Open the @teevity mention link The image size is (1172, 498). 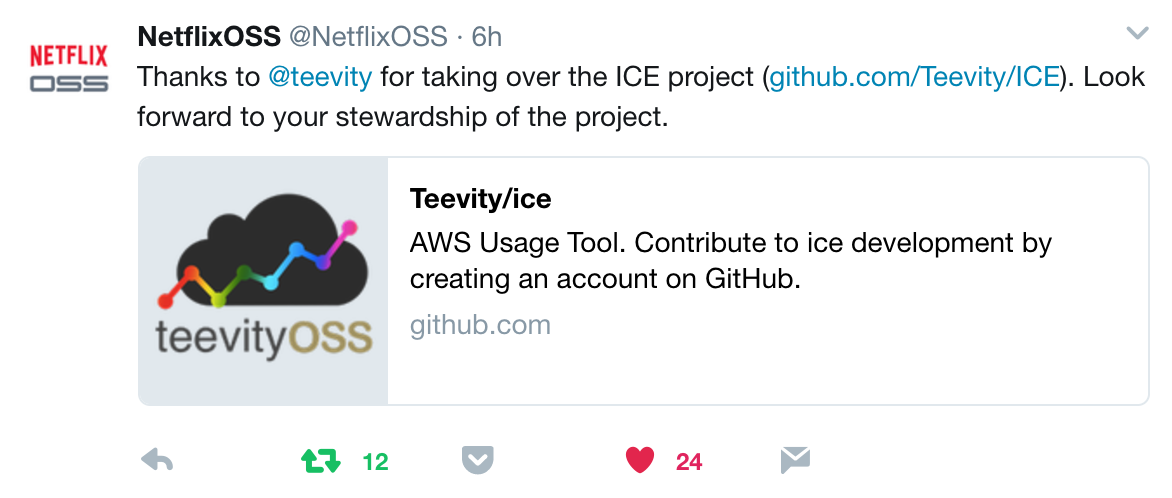click(x=320, y=77)
